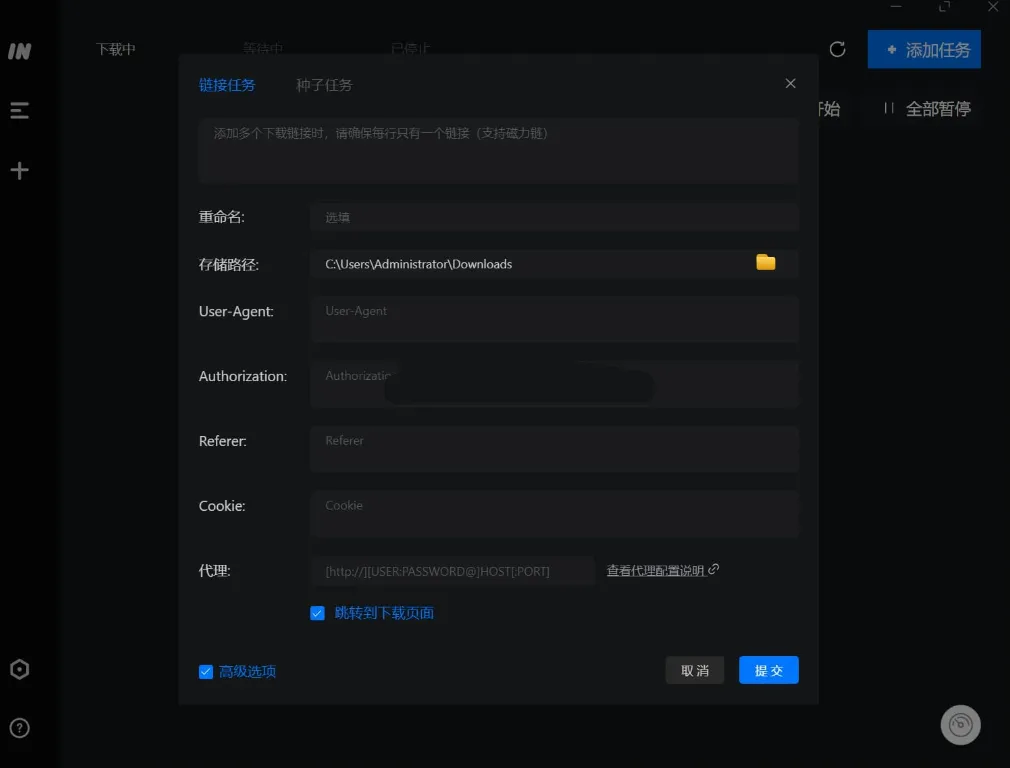
Task: Click inside the Cookie input field
Action: (554, 514)
